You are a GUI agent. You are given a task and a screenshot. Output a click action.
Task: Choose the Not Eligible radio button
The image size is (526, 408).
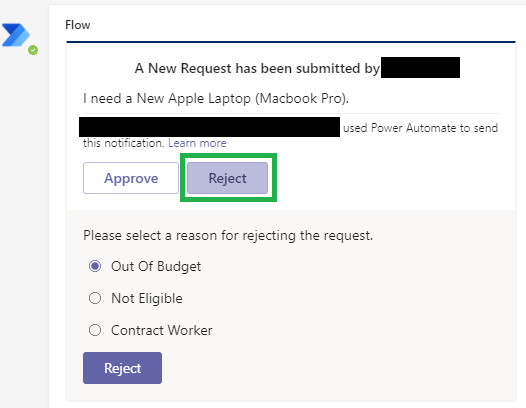click(95, 298)
